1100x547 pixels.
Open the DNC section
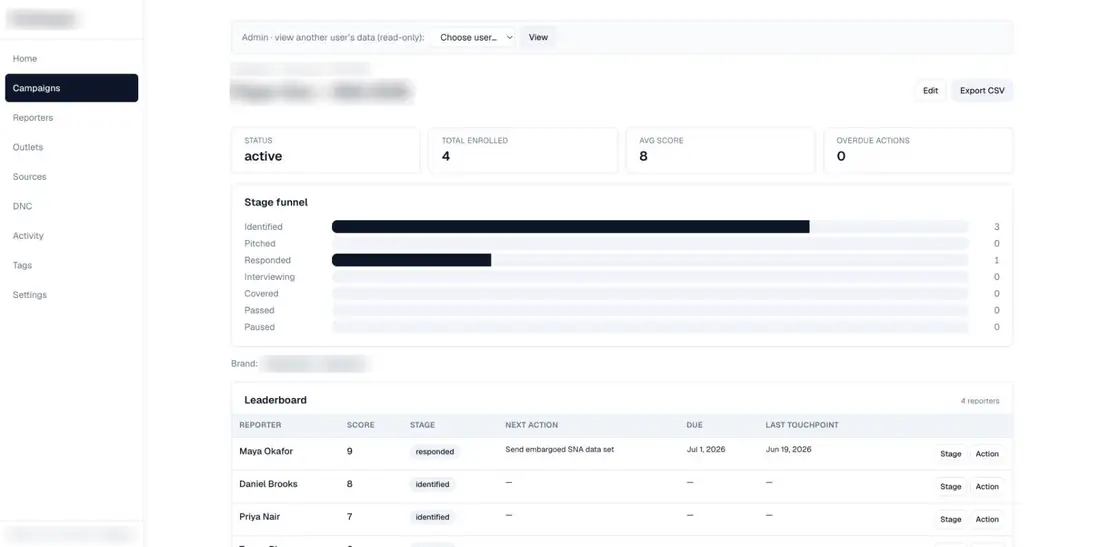click(x=71, y=206)
